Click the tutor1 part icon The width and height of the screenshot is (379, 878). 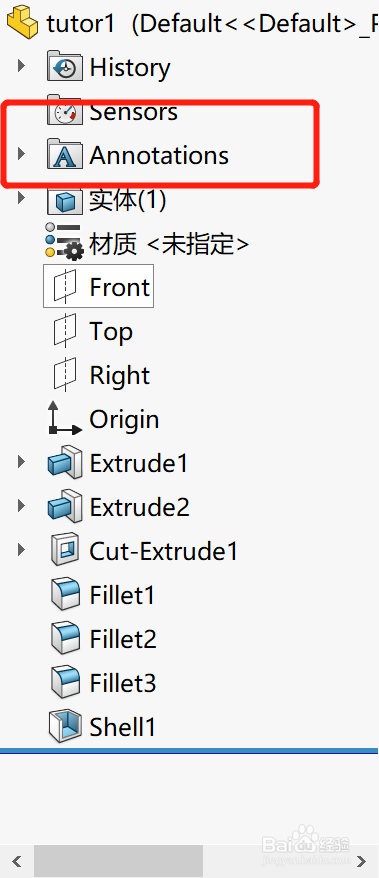[x=23, y=22]
